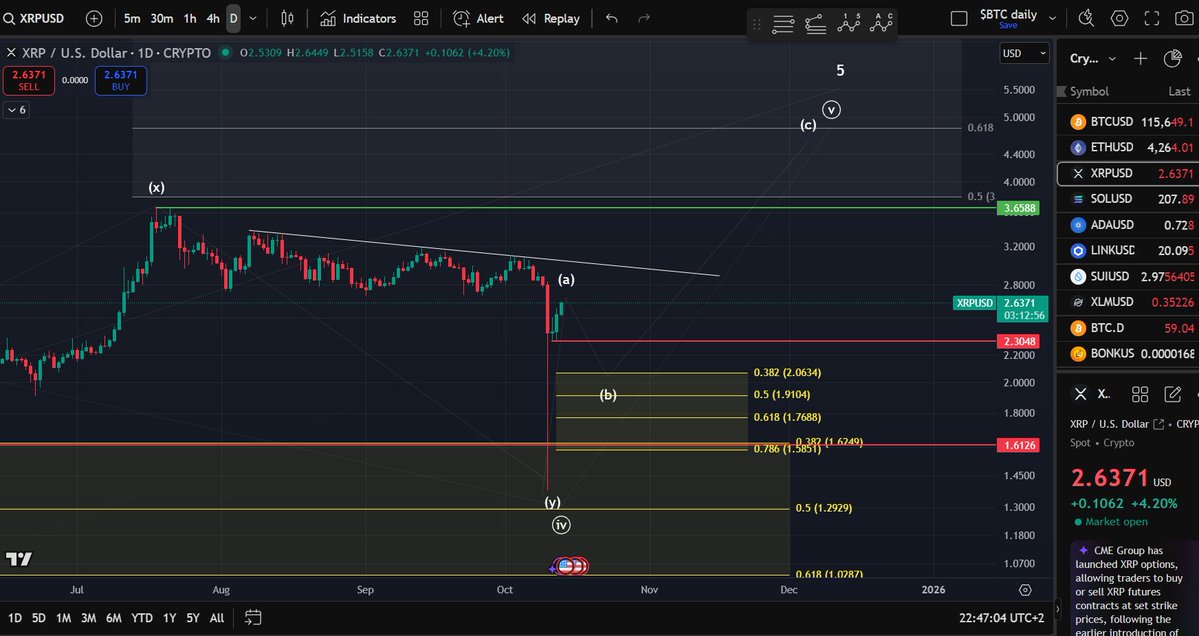Viewport: 1199px width, 636px height.
Task: Open the XRPUSD symbol search
Action: (x=34, y=18)
